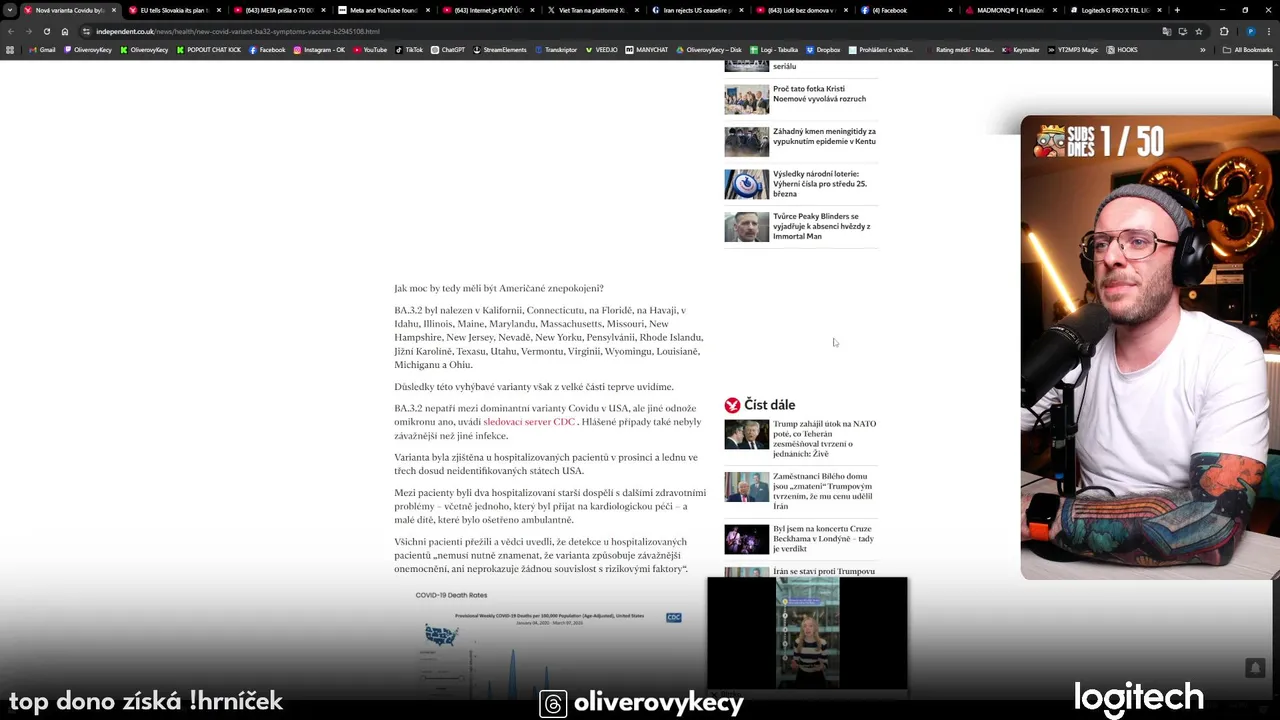Image resolution: width=1280 pixels, height=720 pixels.
Task: Switch to 'MADMONQ' tab
Action: 1011,10
